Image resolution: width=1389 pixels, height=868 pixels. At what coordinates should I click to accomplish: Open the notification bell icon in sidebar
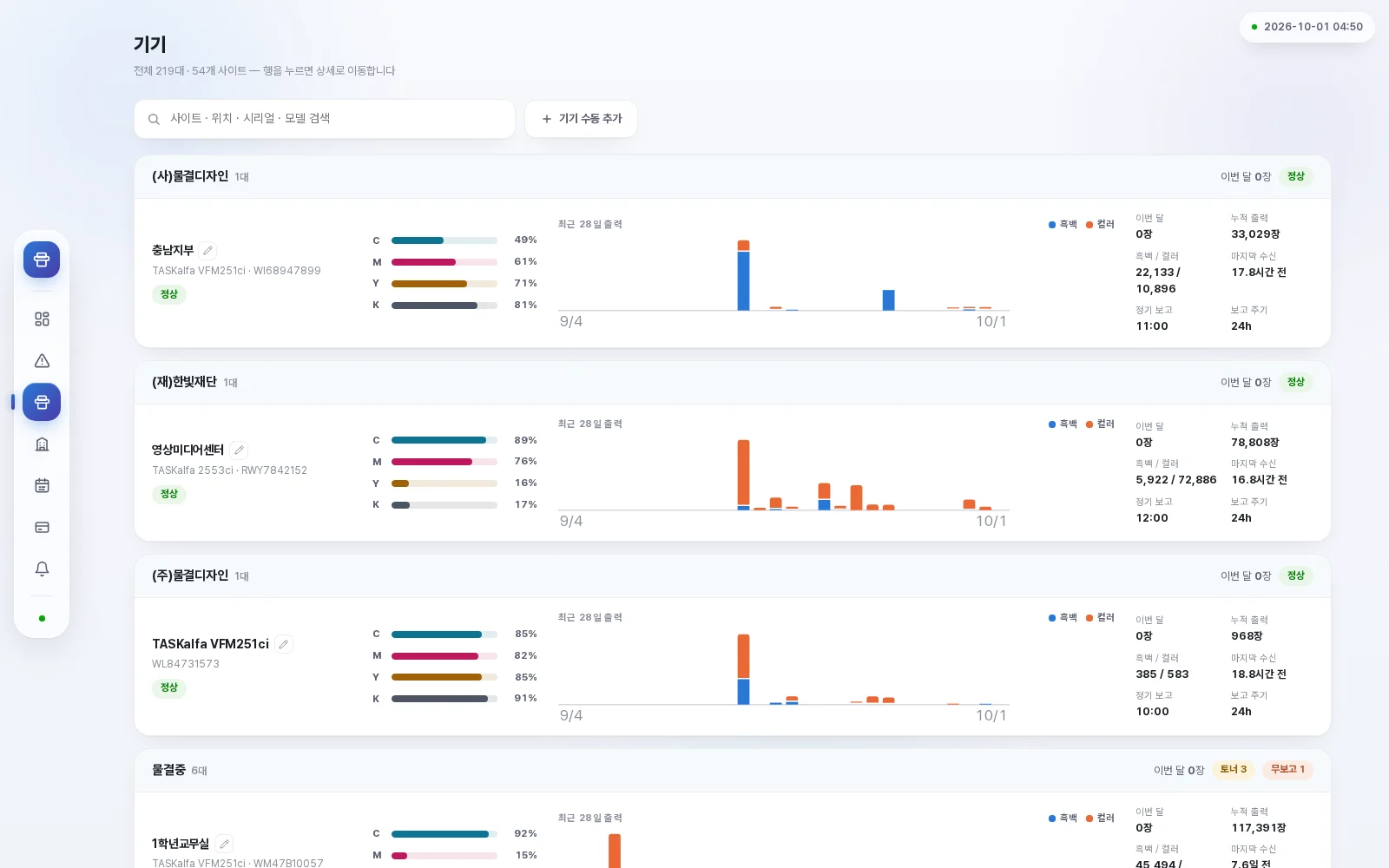42,569
